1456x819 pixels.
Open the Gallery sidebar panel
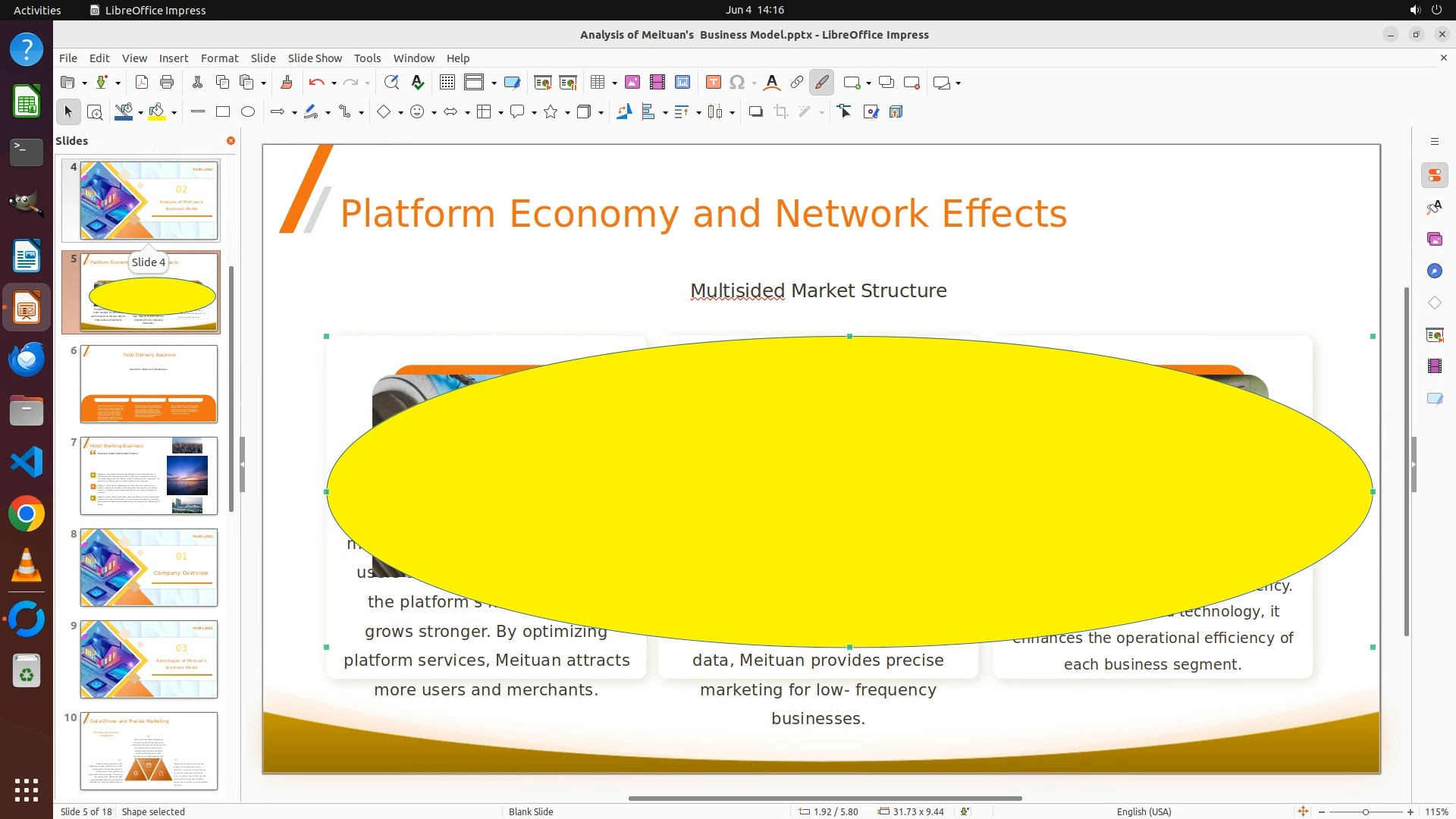click(x=1434, y=239)
